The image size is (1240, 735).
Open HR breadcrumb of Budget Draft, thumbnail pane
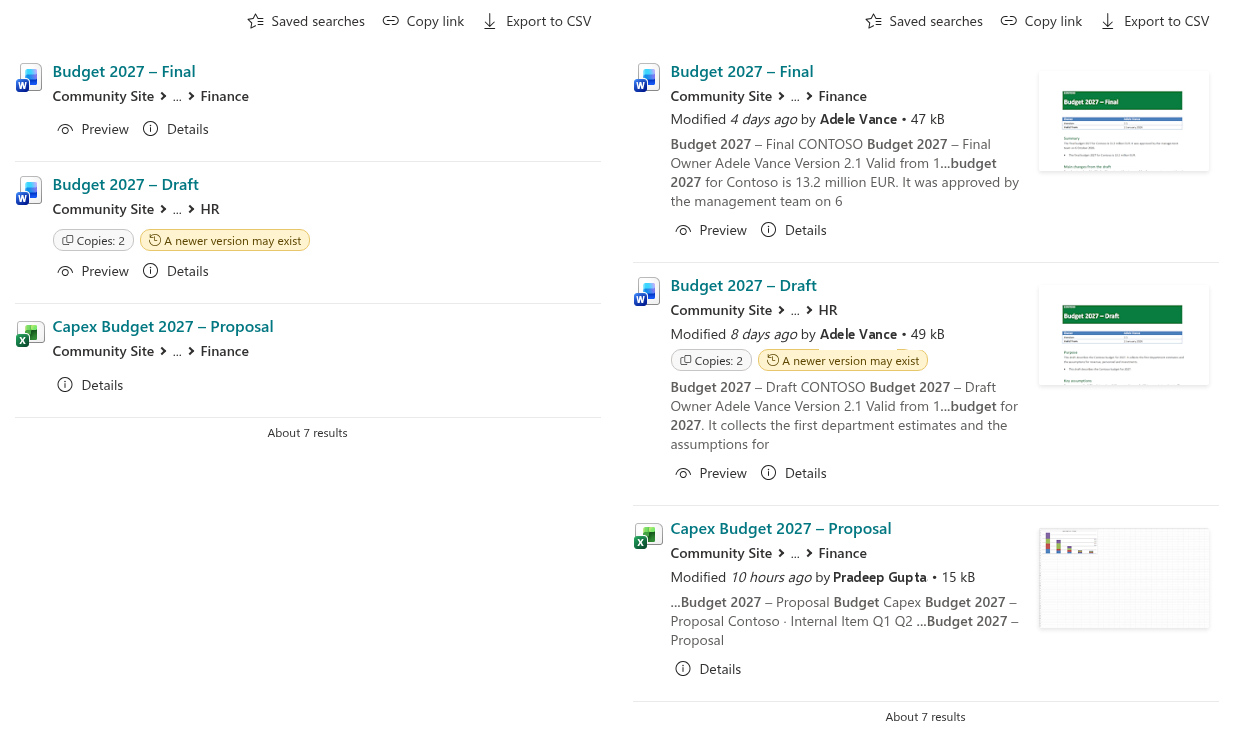coord(828,310)
